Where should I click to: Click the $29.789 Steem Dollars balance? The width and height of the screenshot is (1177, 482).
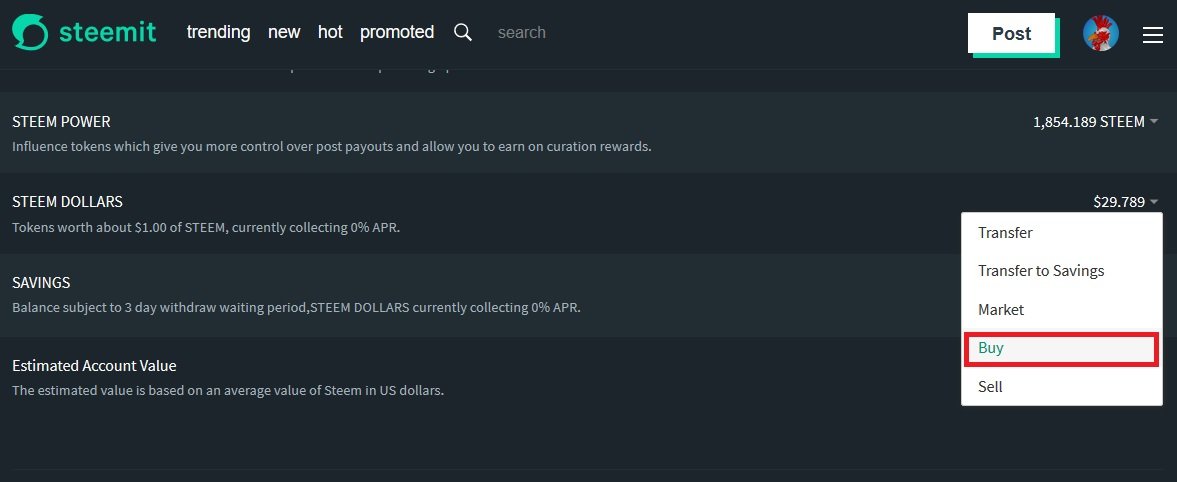click(1119, 201)
